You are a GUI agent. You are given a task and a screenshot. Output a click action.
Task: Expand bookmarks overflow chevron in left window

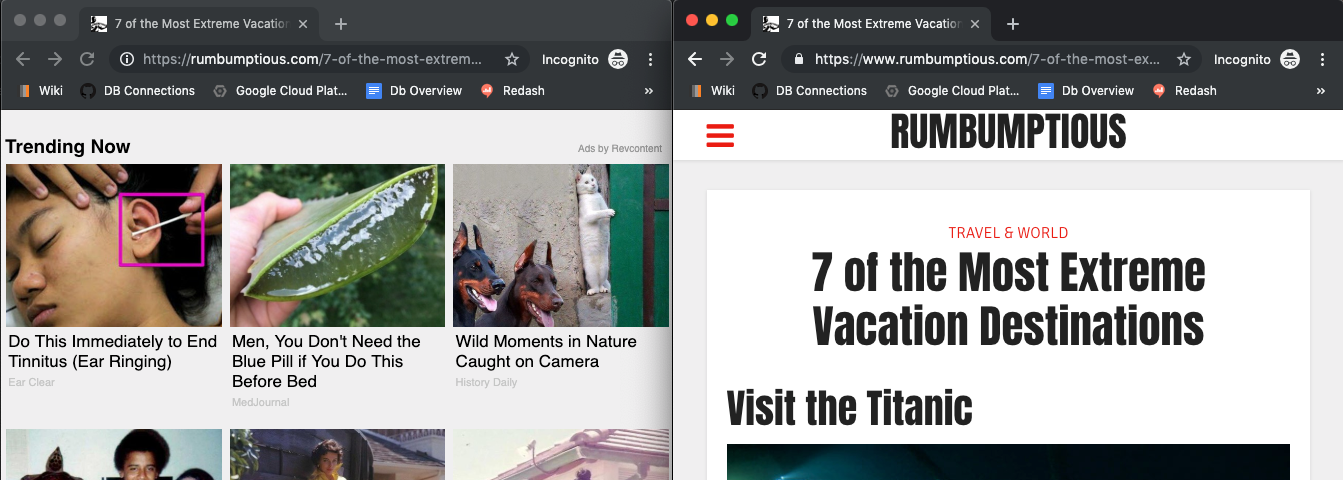tap(648, 90)
